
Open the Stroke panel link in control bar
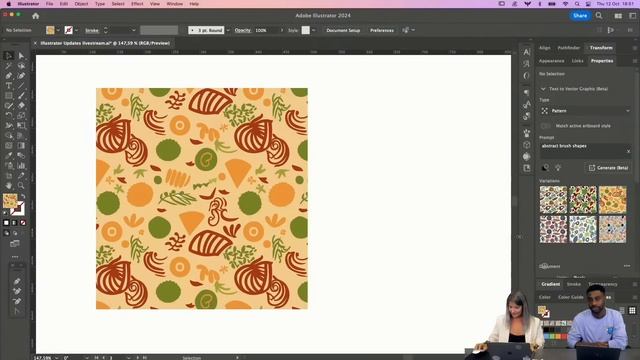(92, 30)
